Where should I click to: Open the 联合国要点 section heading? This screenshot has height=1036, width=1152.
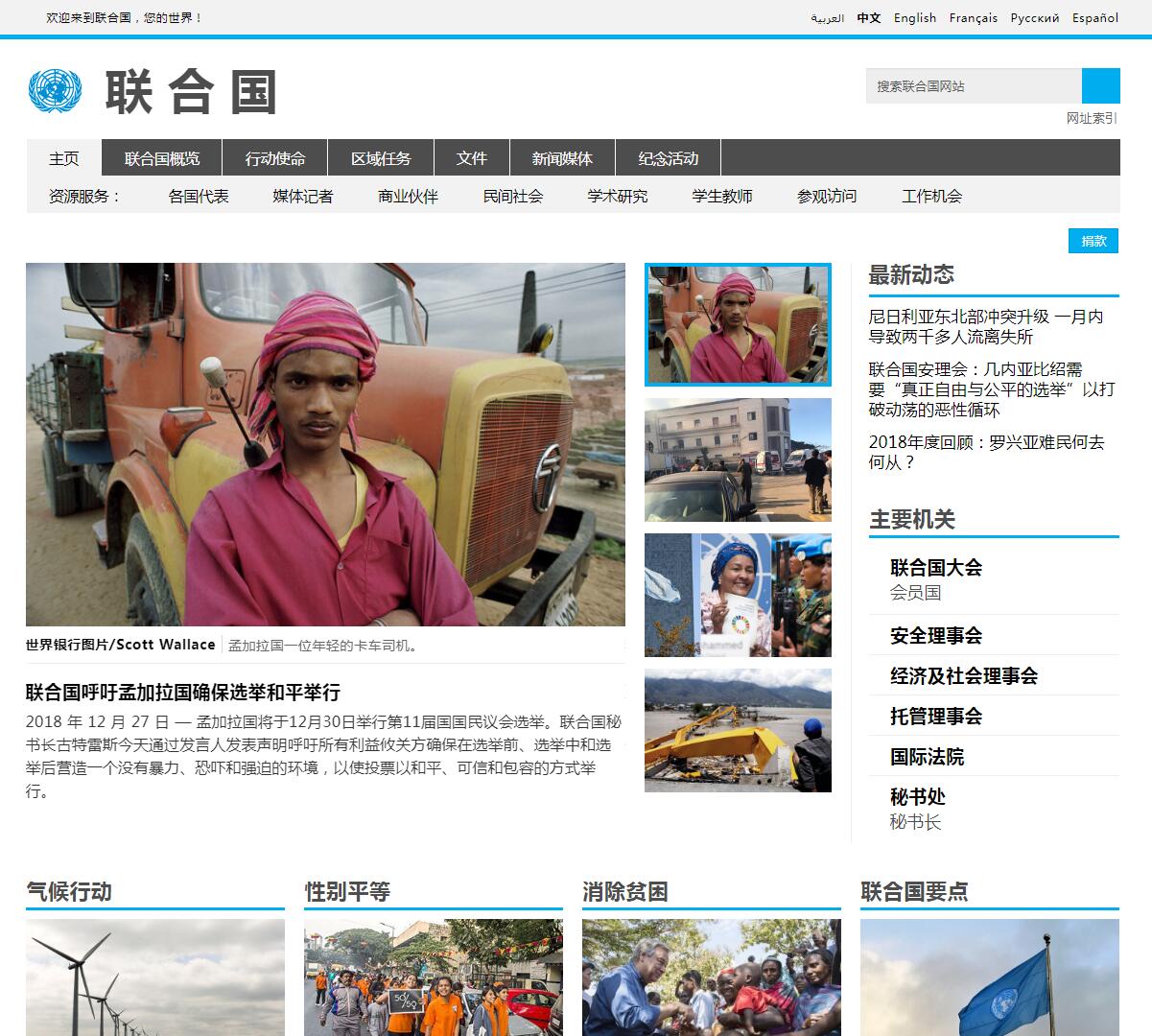(x=914, y=891)
